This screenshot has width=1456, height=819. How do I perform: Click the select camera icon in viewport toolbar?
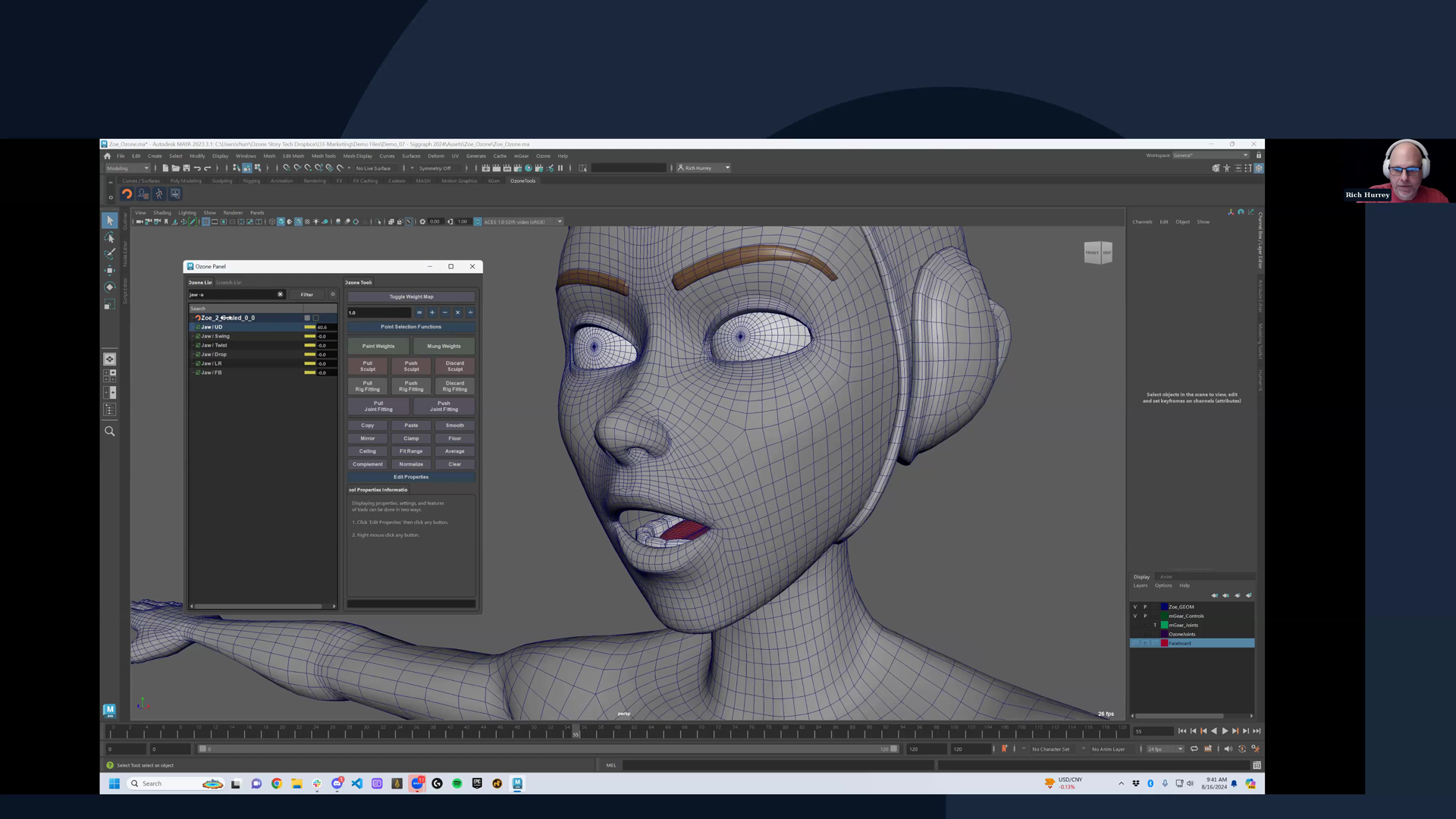(140, 222)
